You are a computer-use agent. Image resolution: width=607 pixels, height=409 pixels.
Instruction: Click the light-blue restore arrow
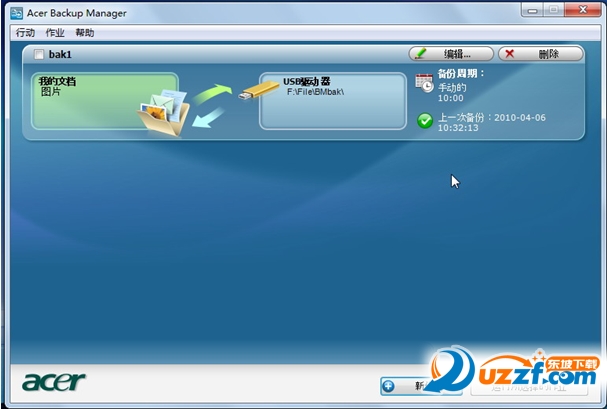pos(208,118)
